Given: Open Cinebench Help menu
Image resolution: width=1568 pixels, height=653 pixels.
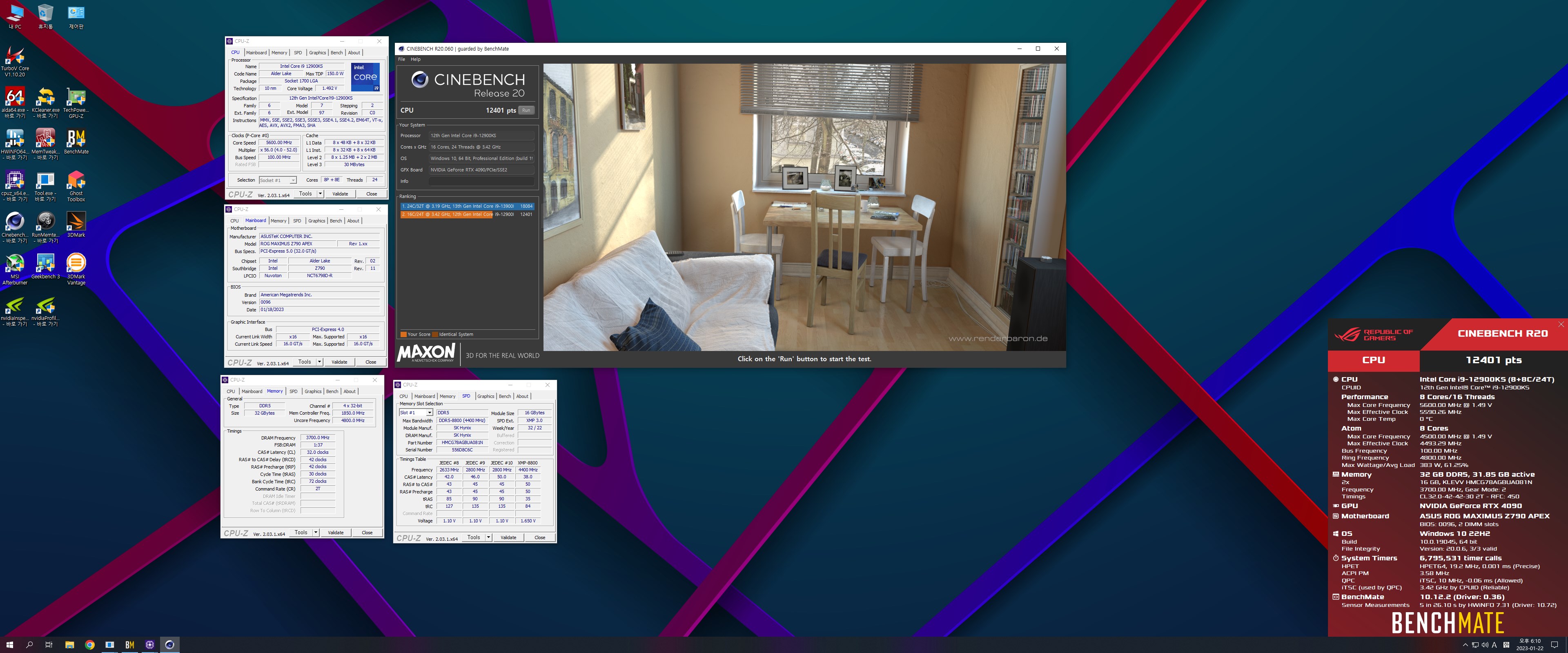Looking at the screenshot, I should 415,59.
